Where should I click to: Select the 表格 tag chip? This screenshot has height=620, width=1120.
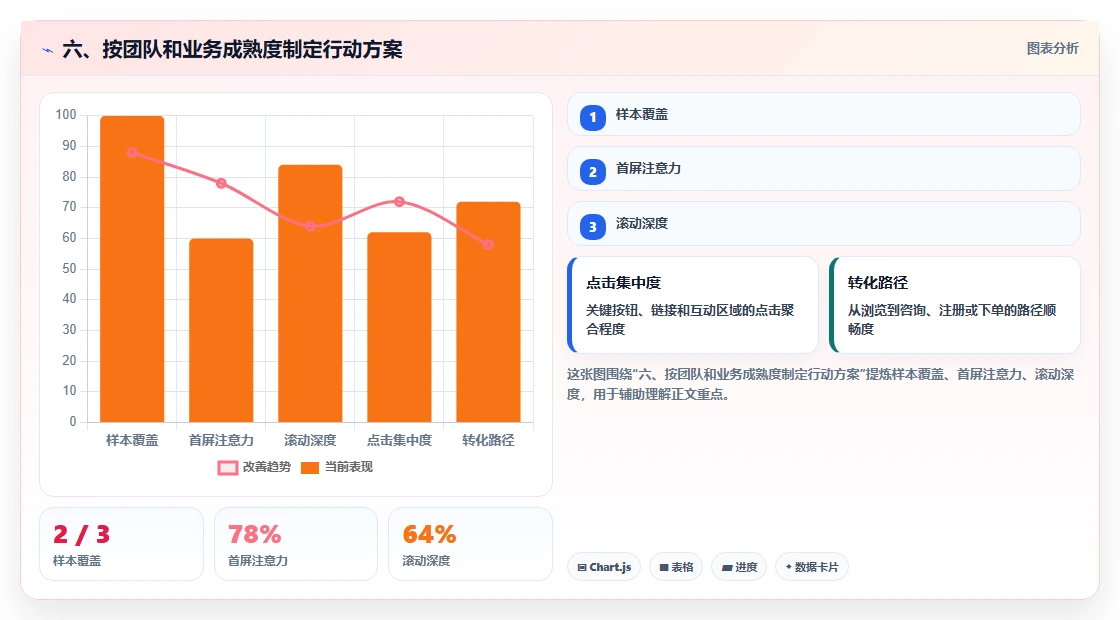pyautogui.click(x=676, y=567)
